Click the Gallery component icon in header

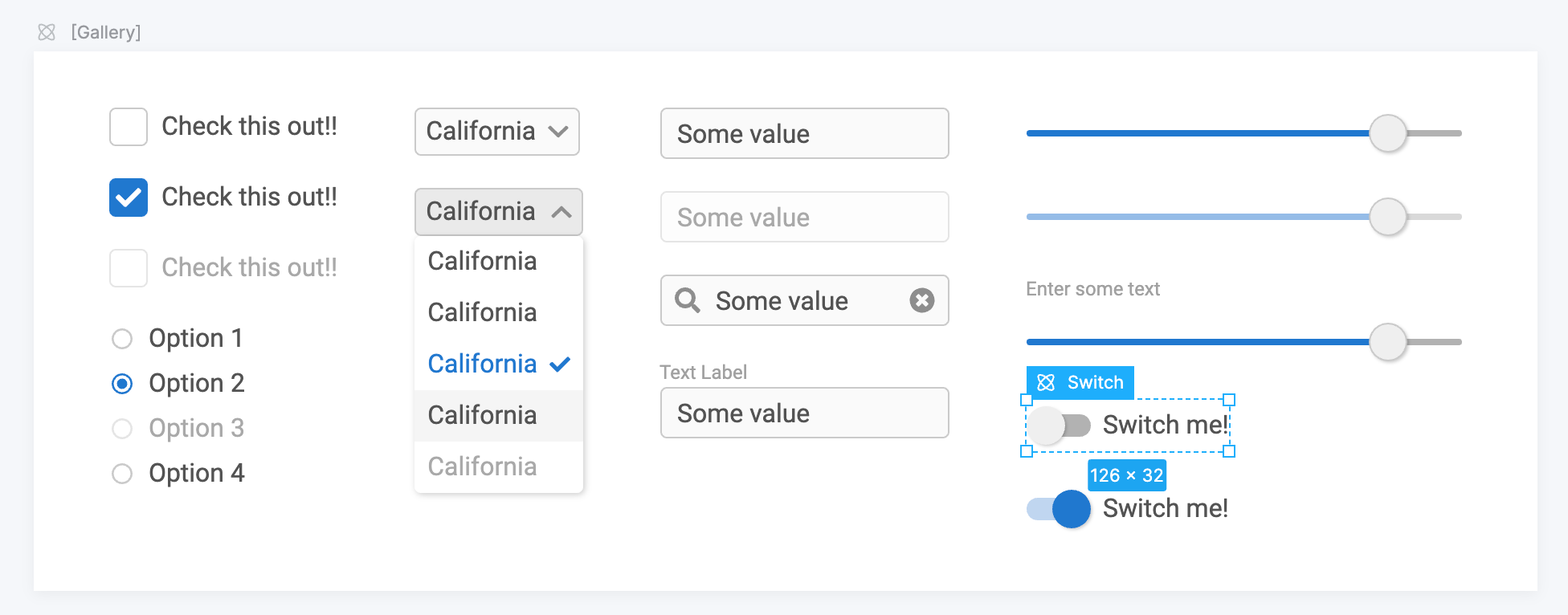(x=47, y=32)
